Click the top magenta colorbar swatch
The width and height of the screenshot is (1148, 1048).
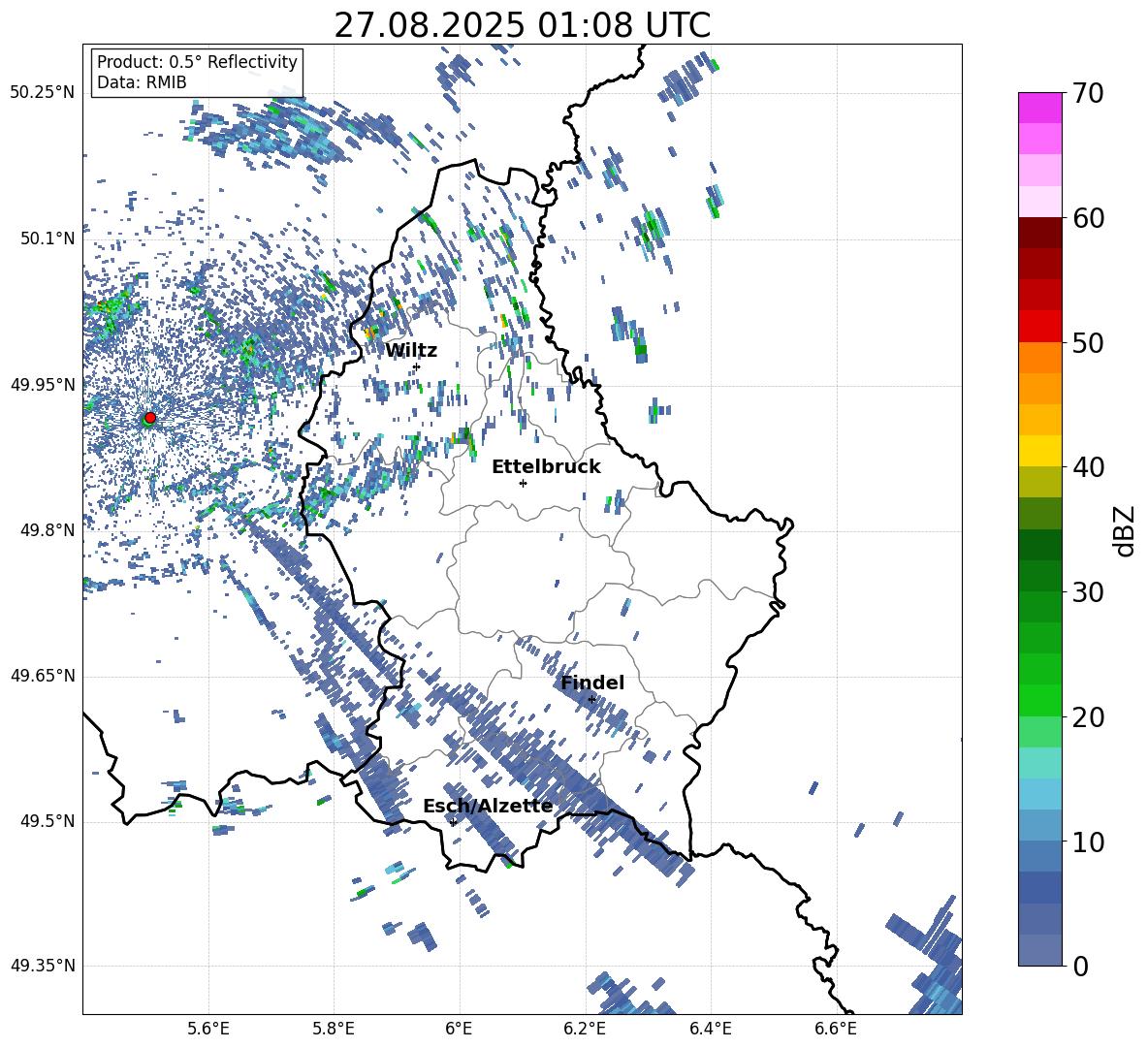click(1039, 108)
